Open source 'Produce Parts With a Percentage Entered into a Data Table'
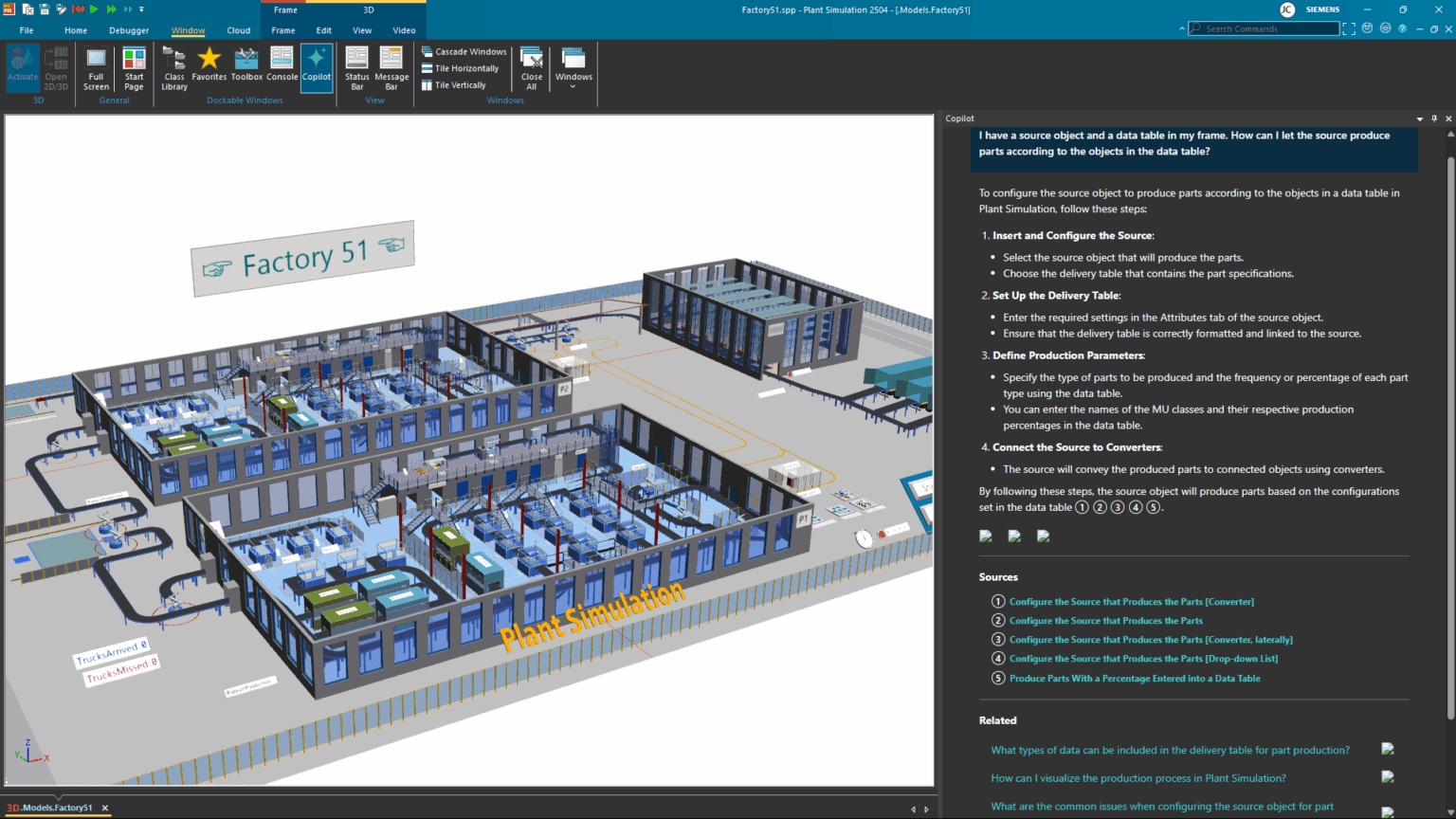Viewport: 1456px width, 819px height. point(1134,678)
